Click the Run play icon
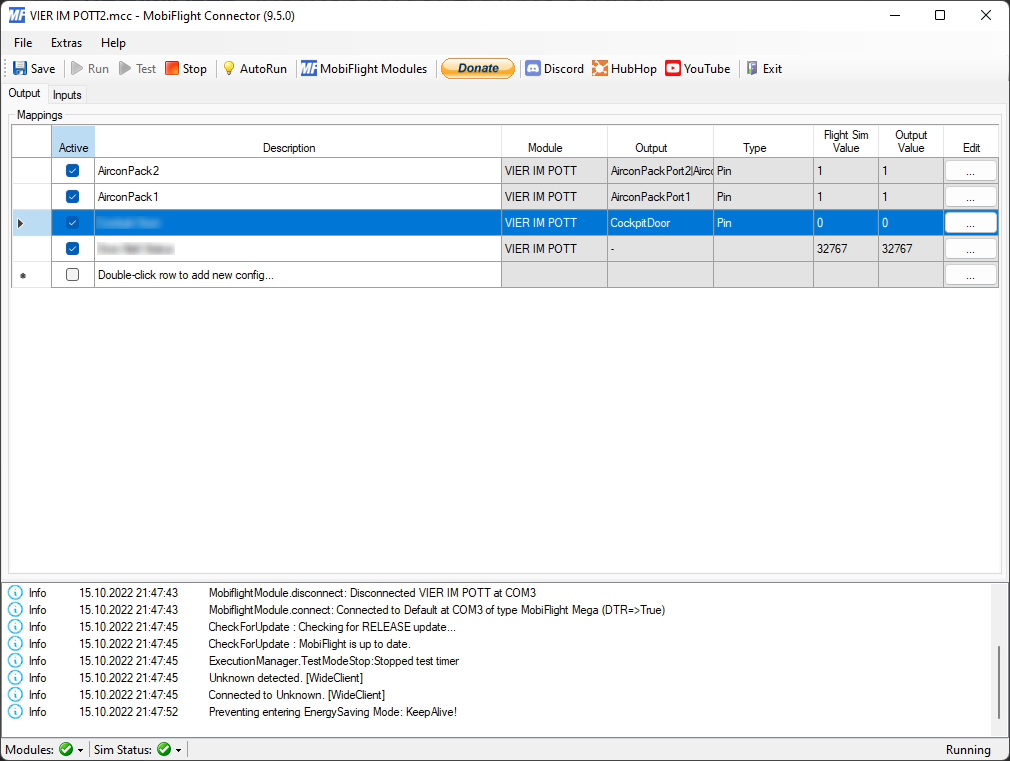The height and width of the screenshot is (761, 1010). pyautogui.click(x=77, y=68)
